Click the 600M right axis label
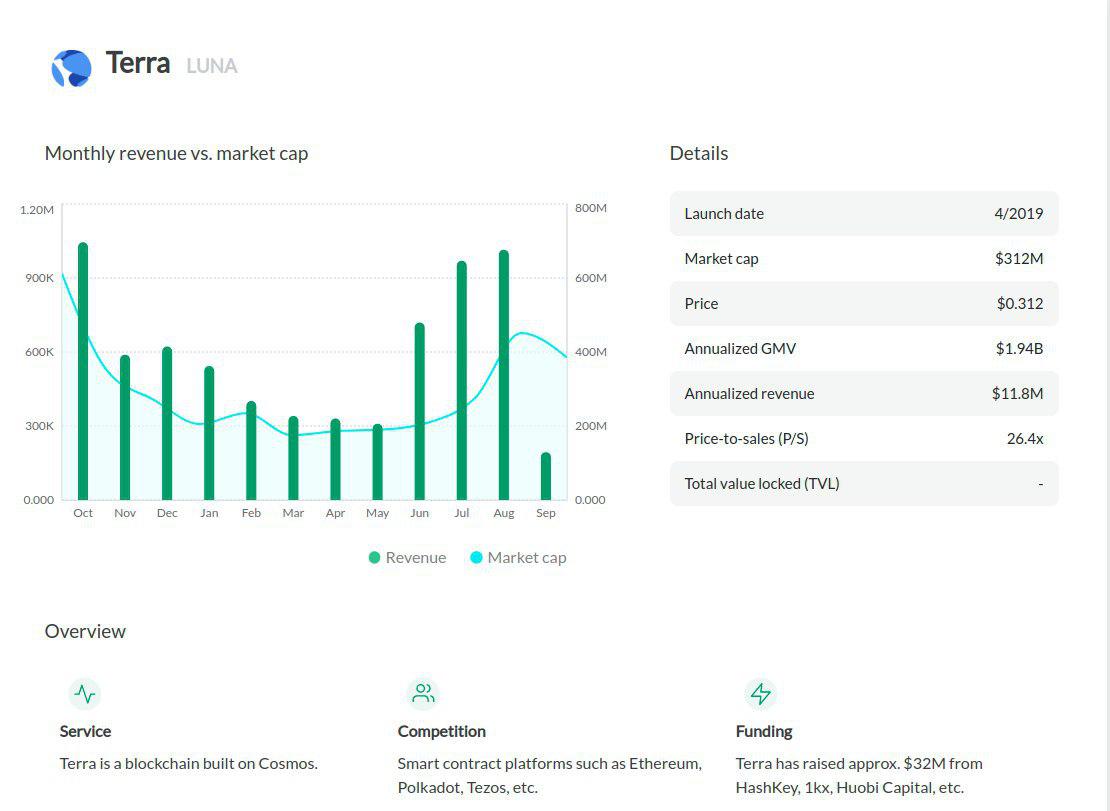This screenshot has width=1110, height=811. (591, 278)
